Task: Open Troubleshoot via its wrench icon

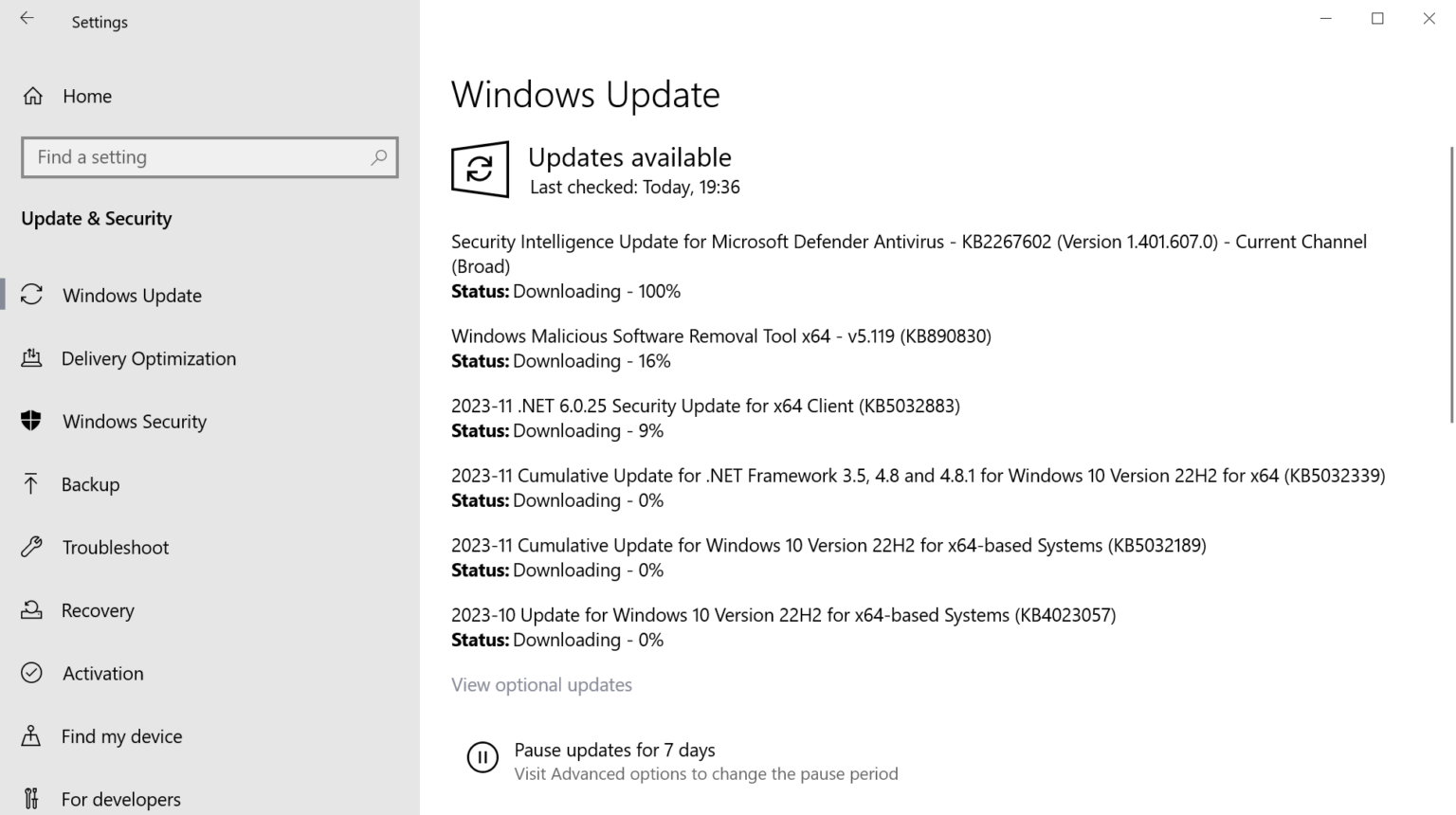Action: (31, 547)
